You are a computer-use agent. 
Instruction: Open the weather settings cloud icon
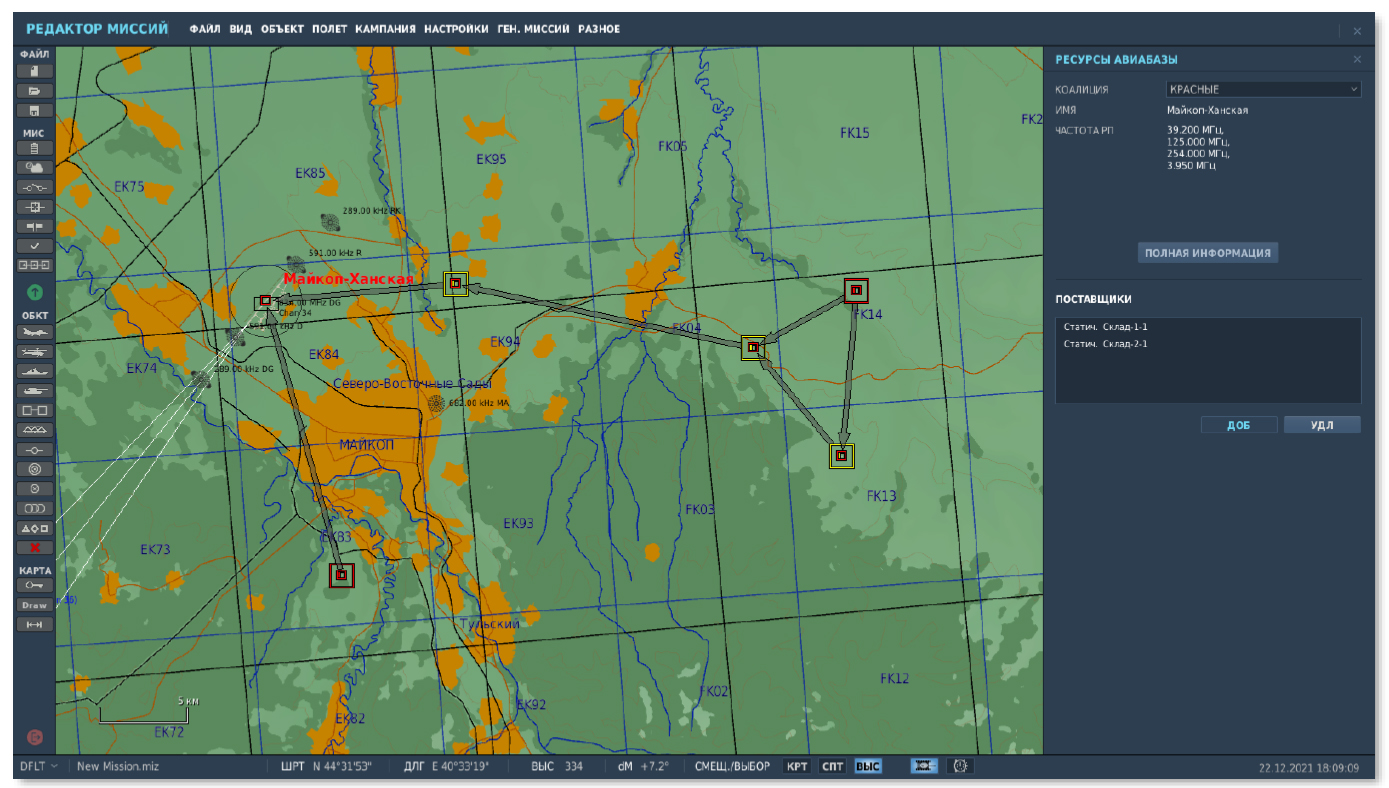tap(35, 167)
